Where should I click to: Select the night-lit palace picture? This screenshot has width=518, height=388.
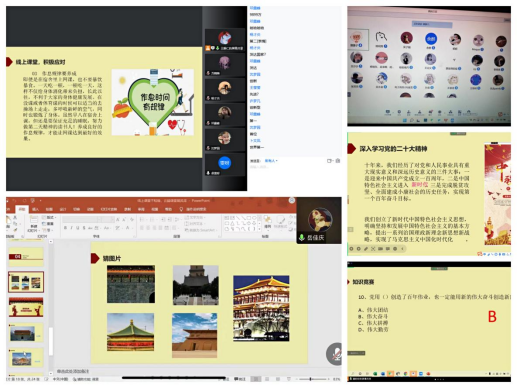261,308
